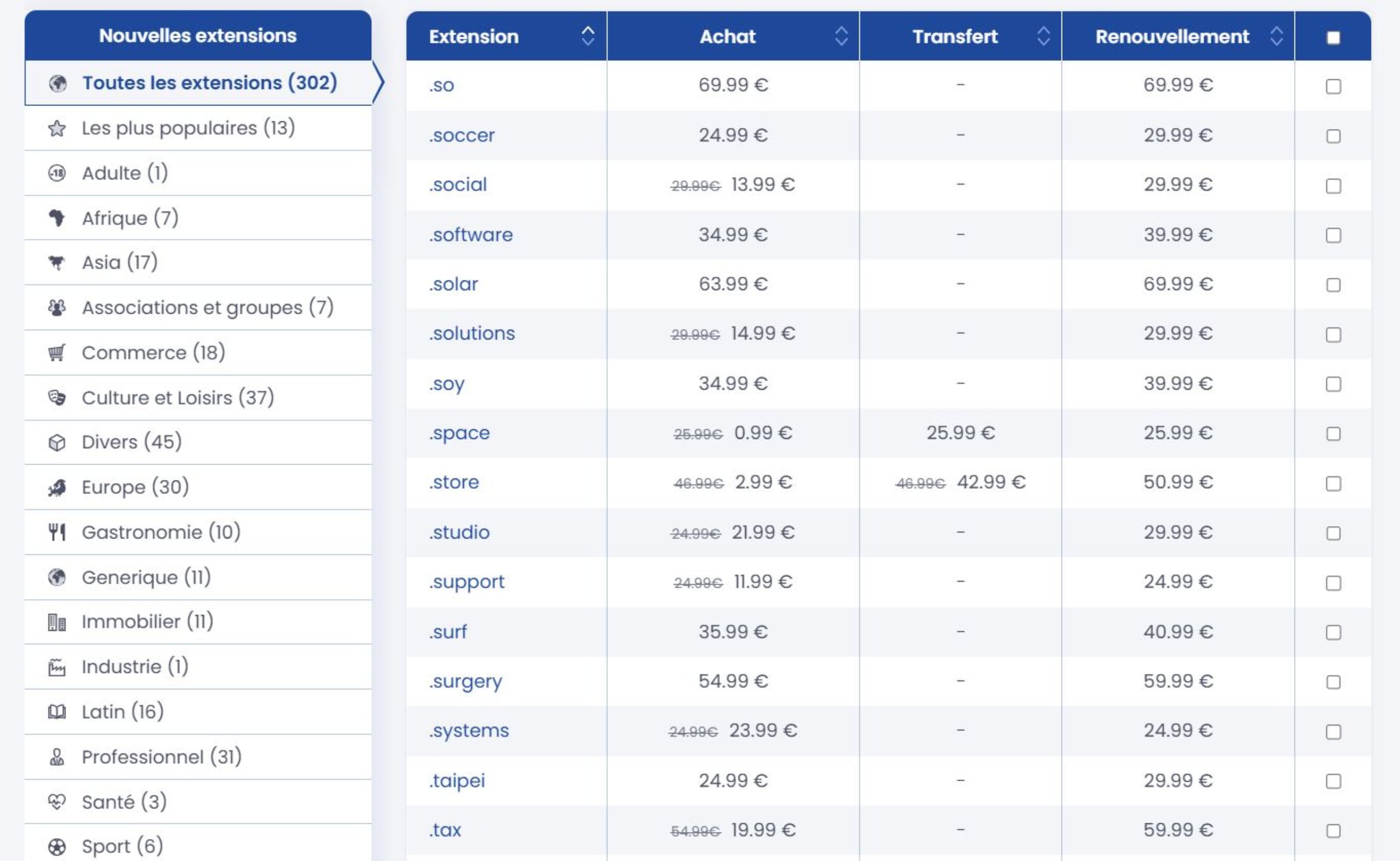The image size is (1400, 861).
Task: Select the Professionnel (31) category
Action: 198,757
